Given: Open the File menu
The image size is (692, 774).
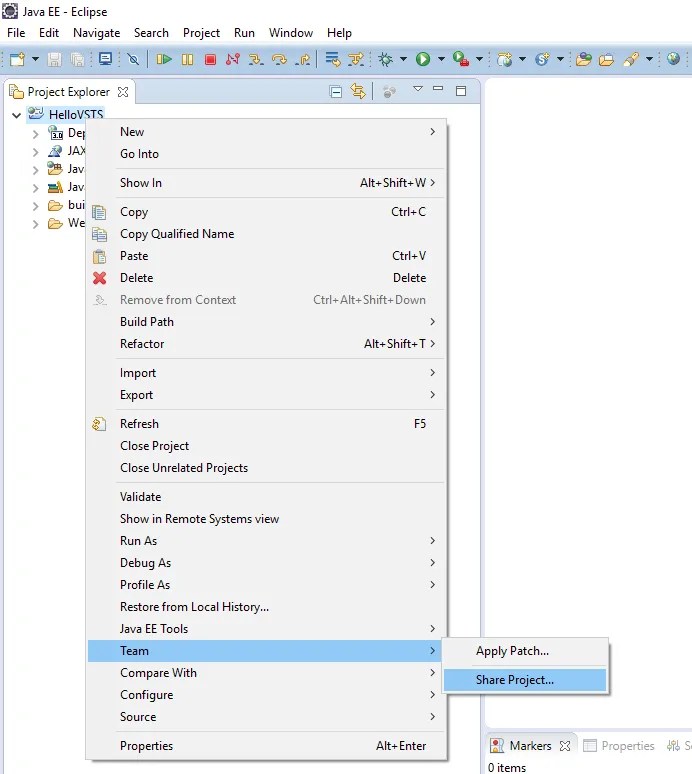Looking at the screenshot, I should (16, 33).
